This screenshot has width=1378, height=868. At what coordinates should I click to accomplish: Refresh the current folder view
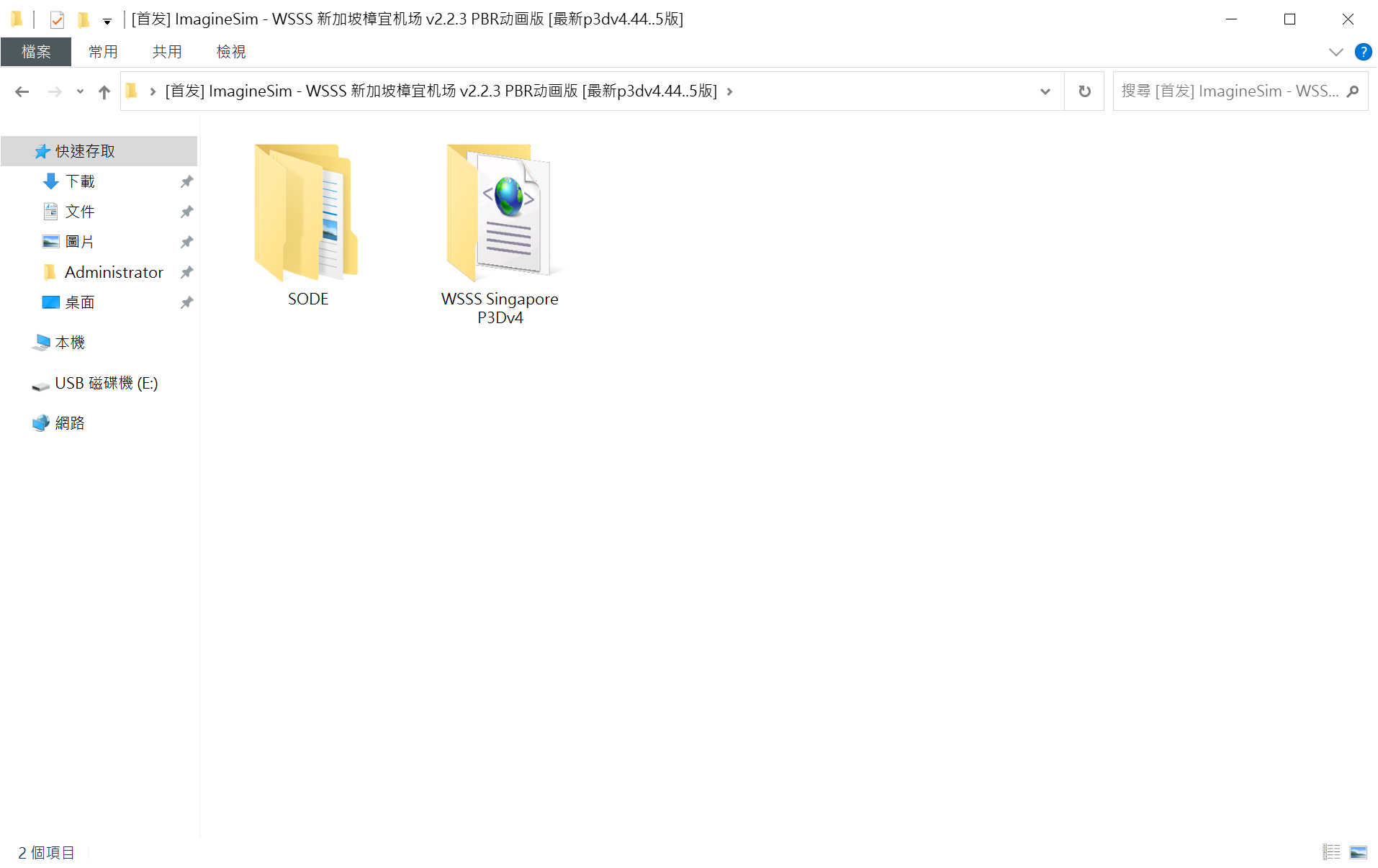pyautogui.click(x=1084, y=91)
